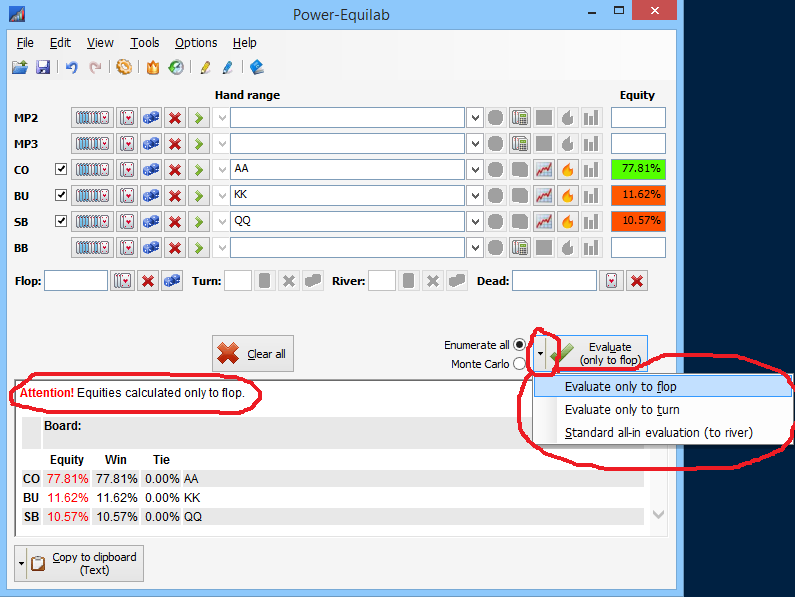This screenshot has width=795, height=597.
Task: Clear BB row hand range X icon
Action: pyautogui.click(x=175, y=248)
